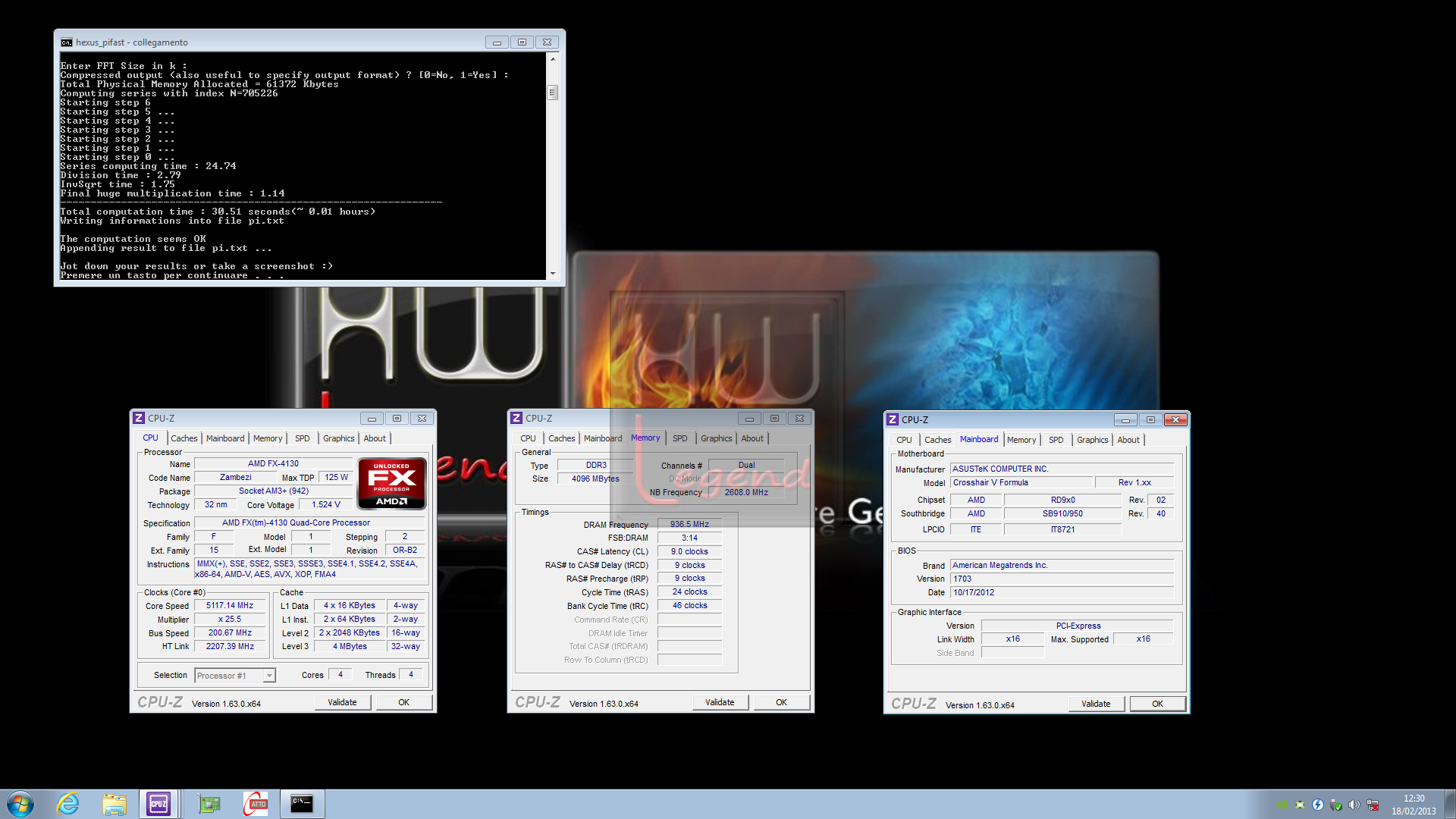This screenshot has width=1456, height=819.
Task: Click the clock showing 12:30
Action: coord(1414,799)
